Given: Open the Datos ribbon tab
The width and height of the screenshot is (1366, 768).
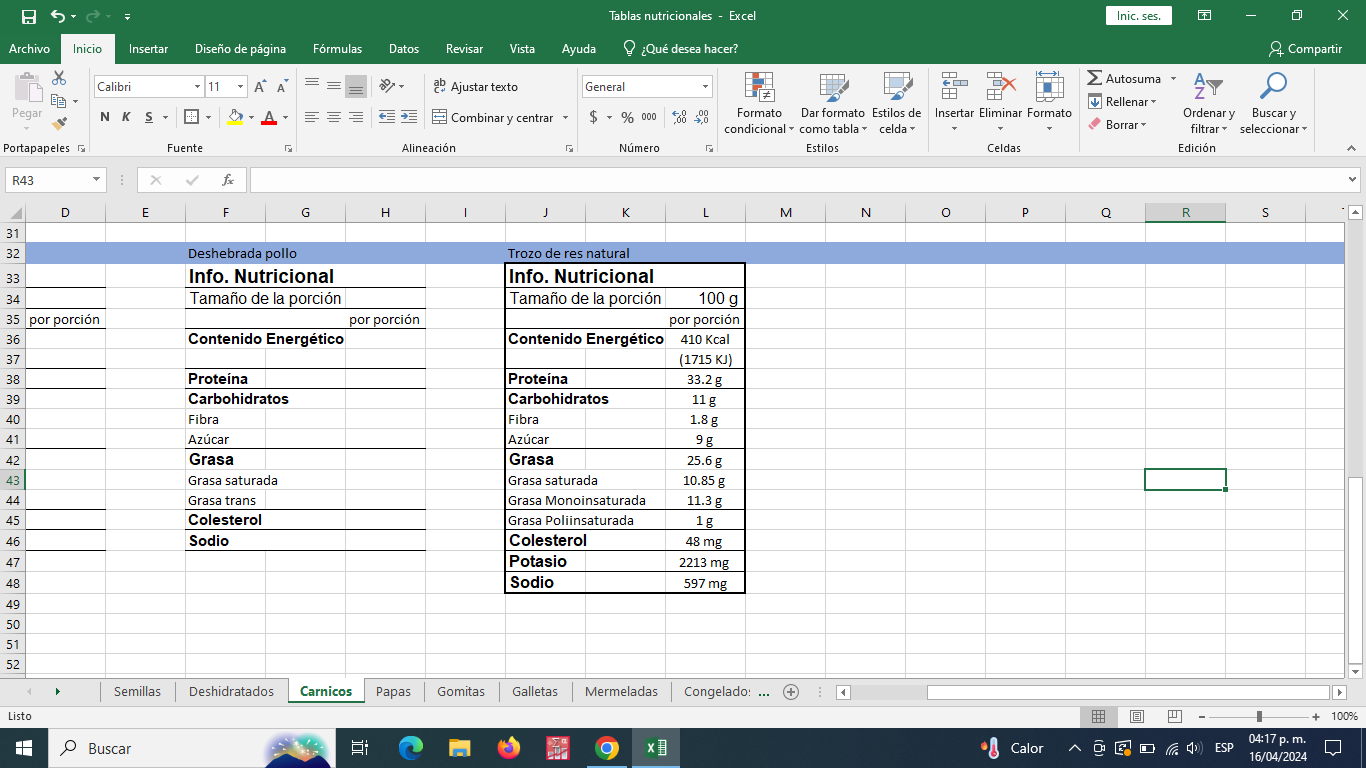Looking at the screenshot, I should point(404,48).
